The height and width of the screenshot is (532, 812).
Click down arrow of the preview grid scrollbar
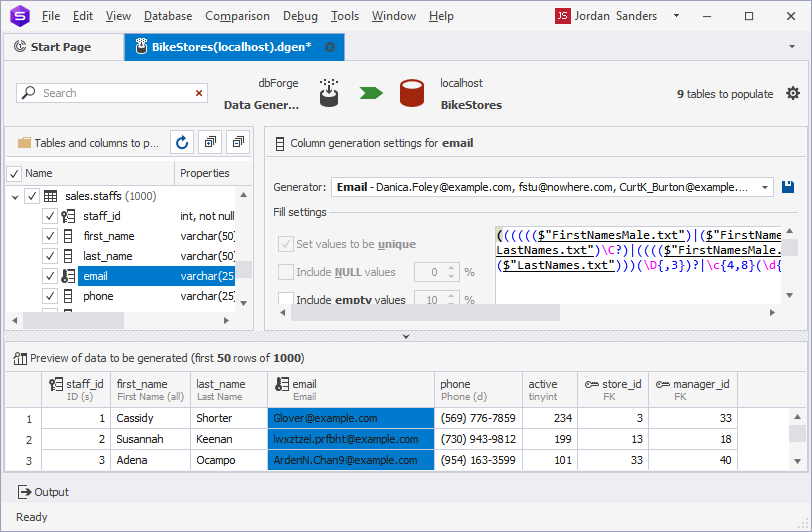(x=798, y=461)
